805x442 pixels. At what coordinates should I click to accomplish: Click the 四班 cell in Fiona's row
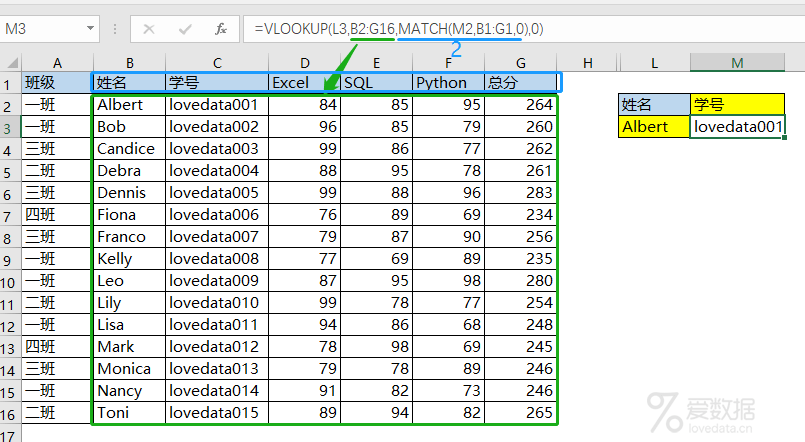click(57, 215)
